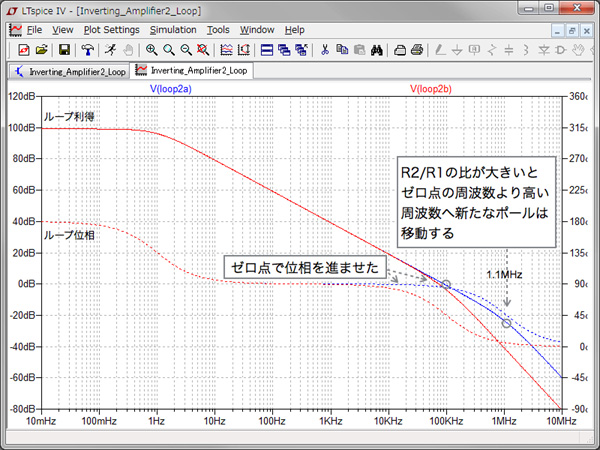Open Control Panel via the hammer icon

[x=88, y=49]
